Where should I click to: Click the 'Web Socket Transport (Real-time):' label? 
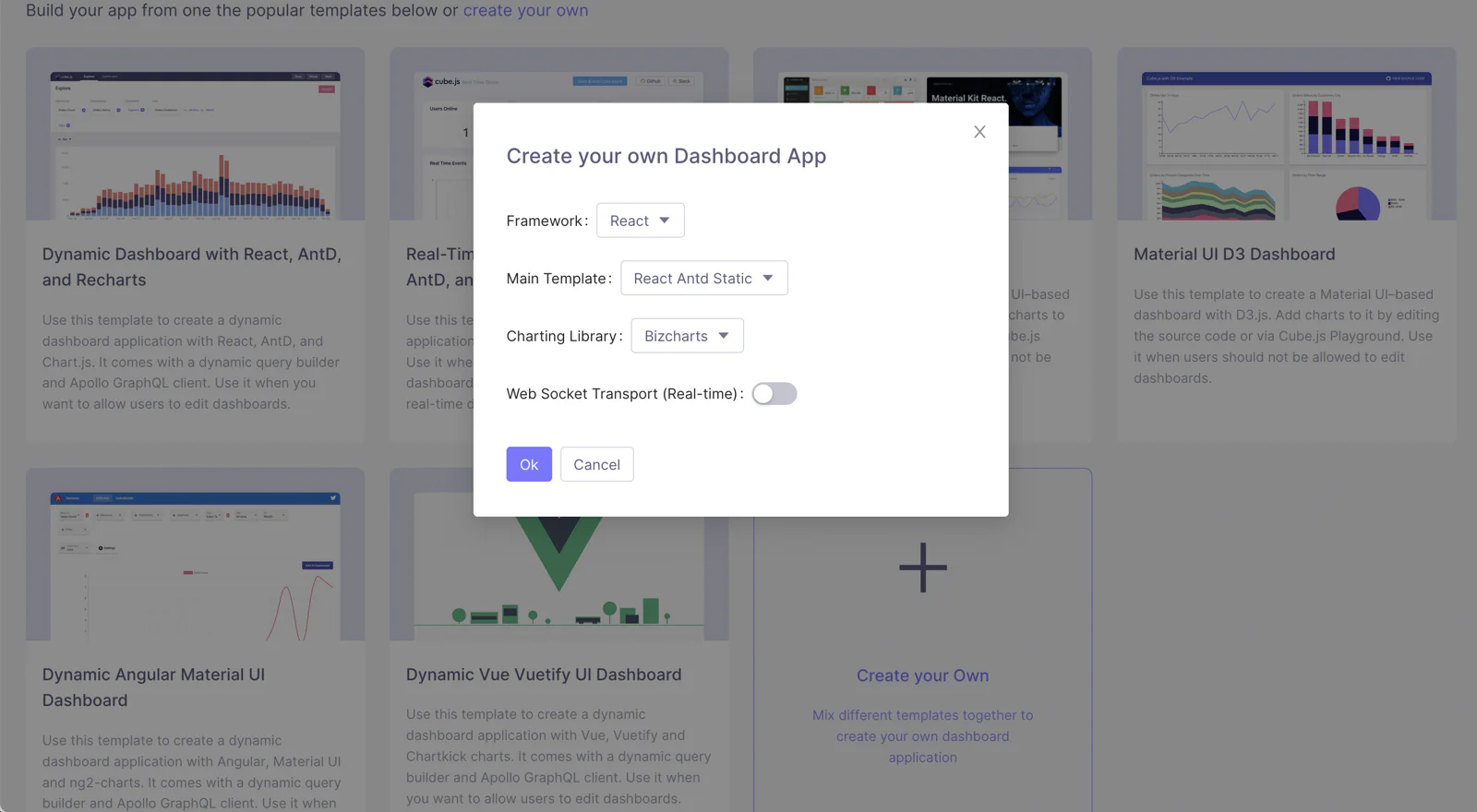click(625, 394)
